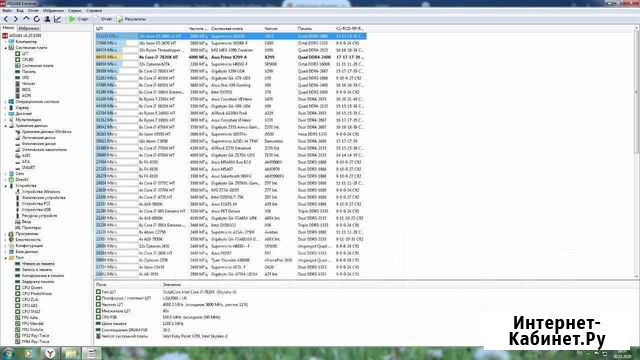This screenshot has height=360, width=640.
Task: Select the bold Core i7-7820X result row
Action: (231, 57)
